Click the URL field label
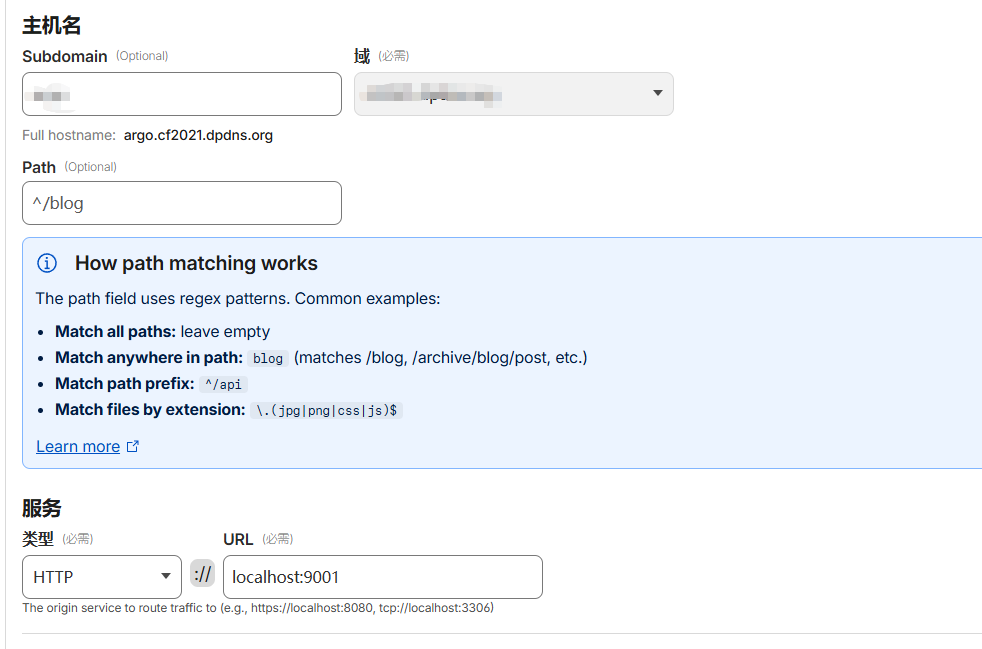Screen dimensions: 982x649 click(x=238, y=539)
